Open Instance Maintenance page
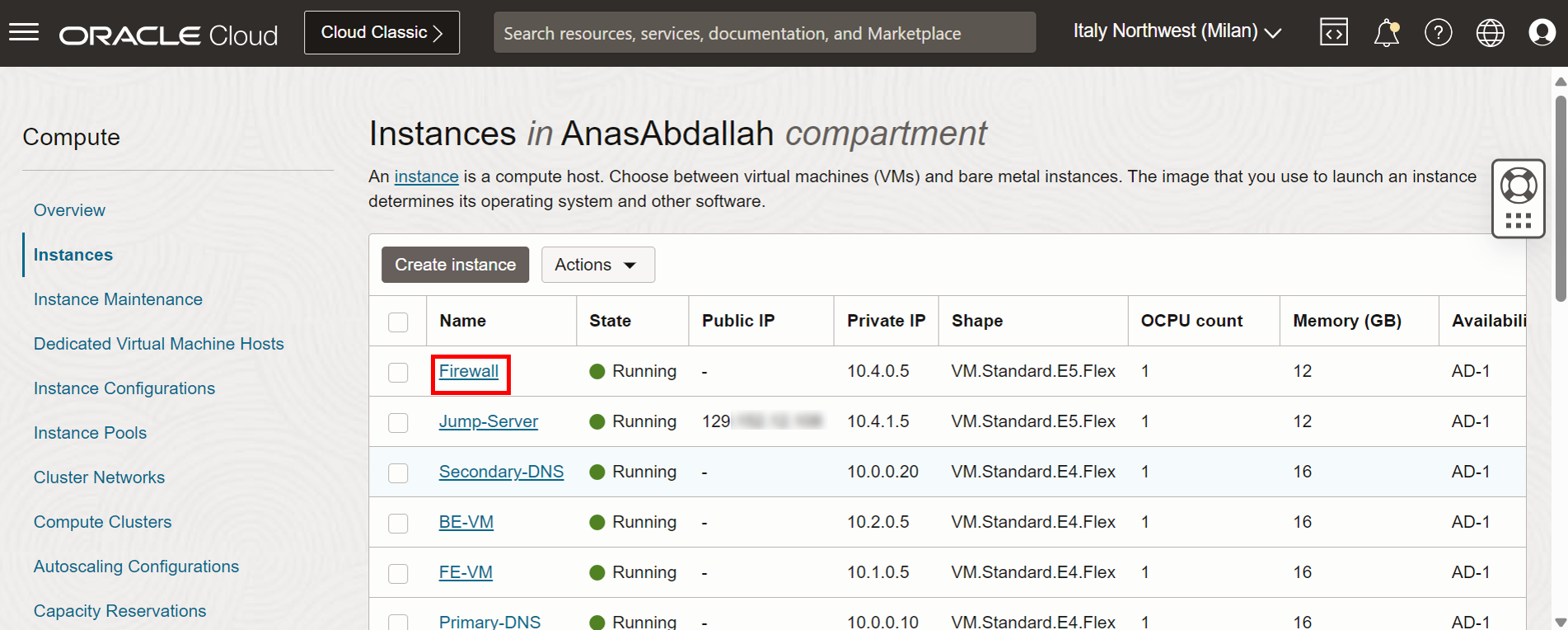The height and width of the screenshot is (630, 1568). pos(118,299)
